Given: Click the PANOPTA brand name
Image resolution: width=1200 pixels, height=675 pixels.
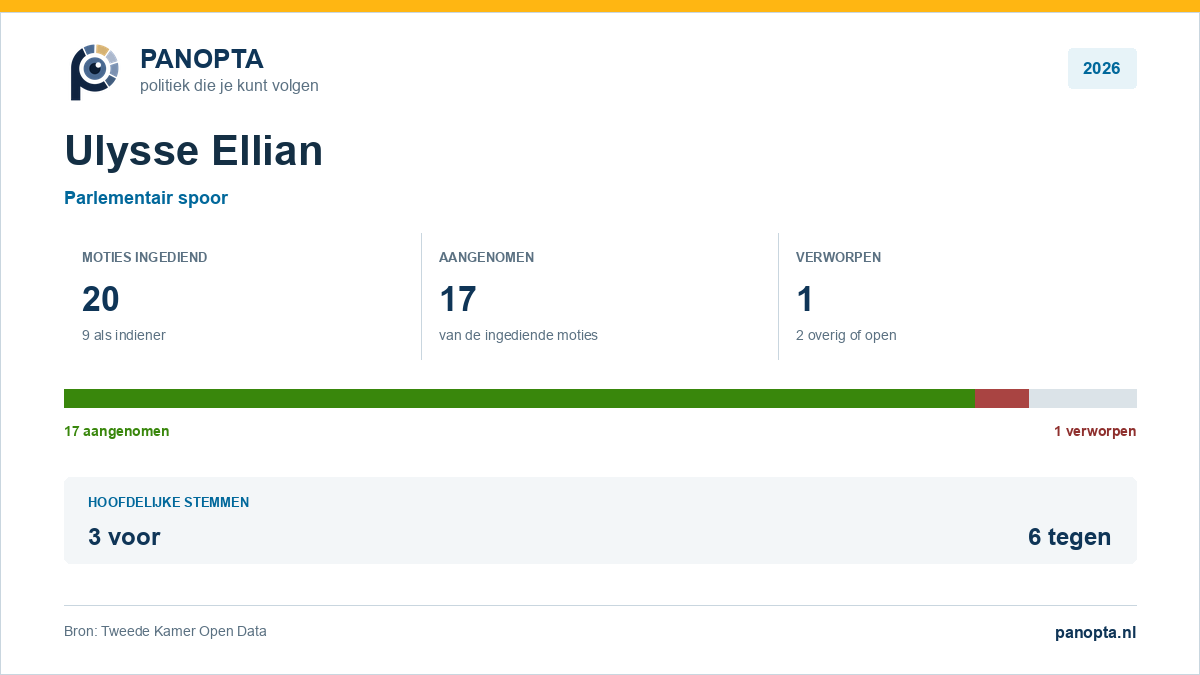Looking at the screenshot, I should (x=202, y=59).
